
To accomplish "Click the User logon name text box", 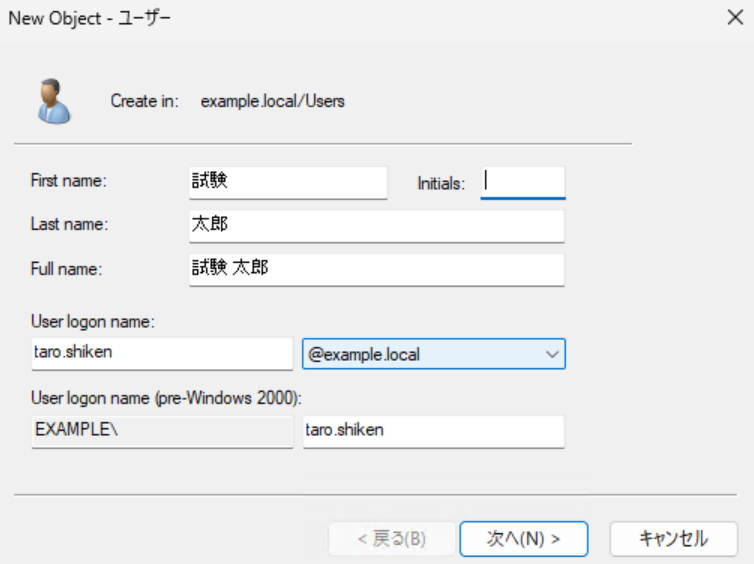I will coord(161,354).
